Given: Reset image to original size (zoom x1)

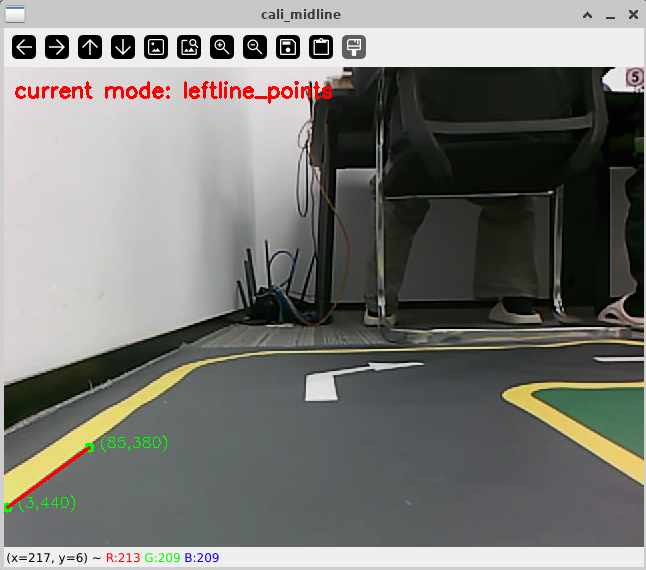Looking at the screenshot, I should click(x=156, y=47).
